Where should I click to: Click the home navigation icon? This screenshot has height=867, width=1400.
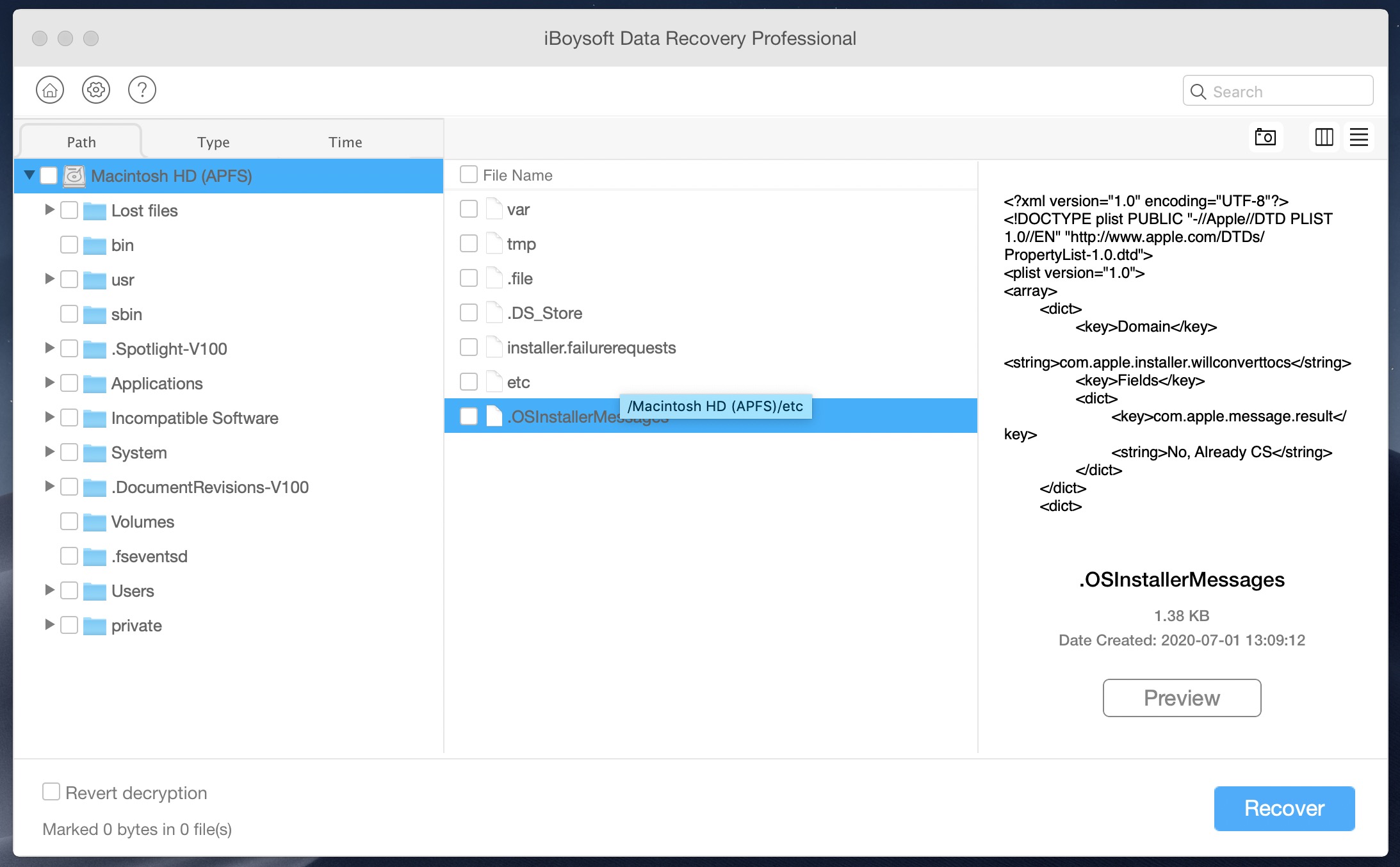point(51,91)
